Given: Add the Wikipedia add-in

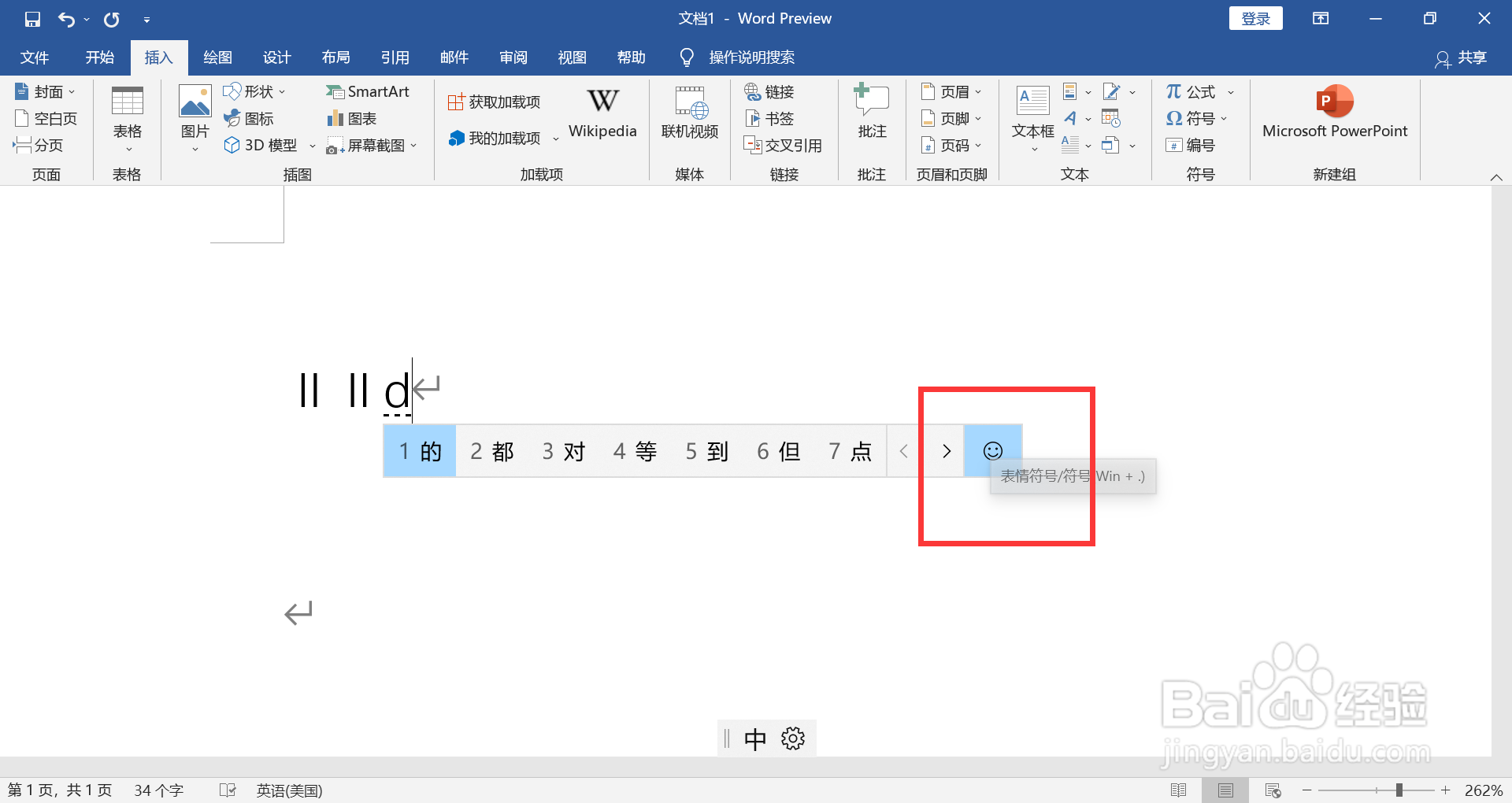Looking at the screenshot, I should 602,113.
